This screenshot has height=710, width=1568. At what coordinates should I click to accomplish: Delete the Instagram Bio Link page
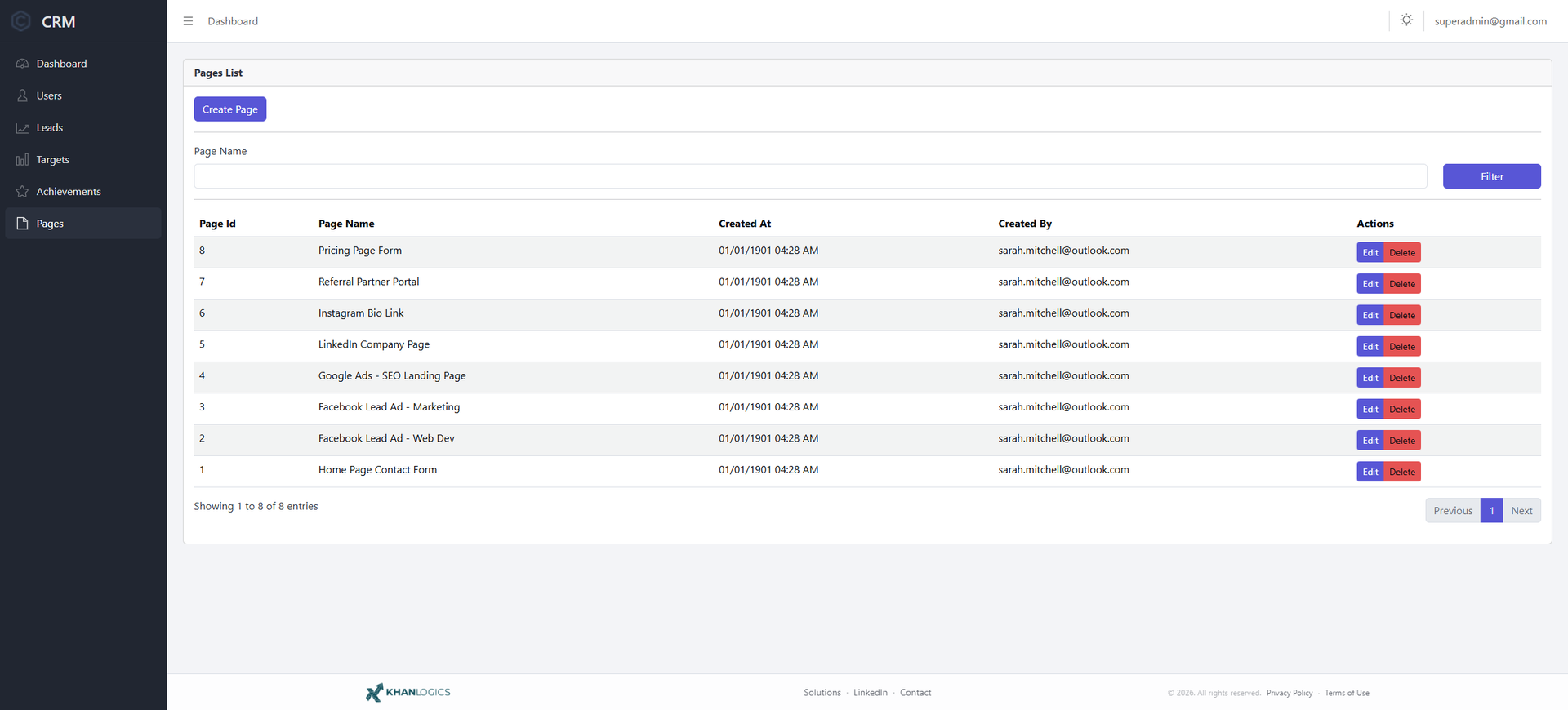click(x=1402, y=315)
